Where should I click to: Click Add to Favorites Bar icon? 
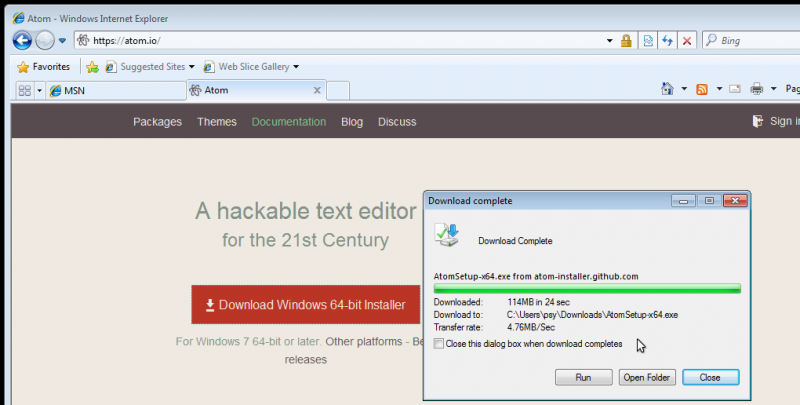tap(92, 67)
